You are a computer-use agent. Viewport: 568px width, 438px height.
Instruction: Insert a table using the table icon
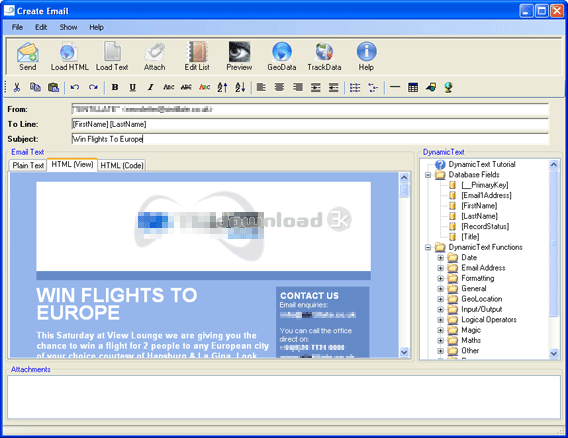tap(413, 87)
